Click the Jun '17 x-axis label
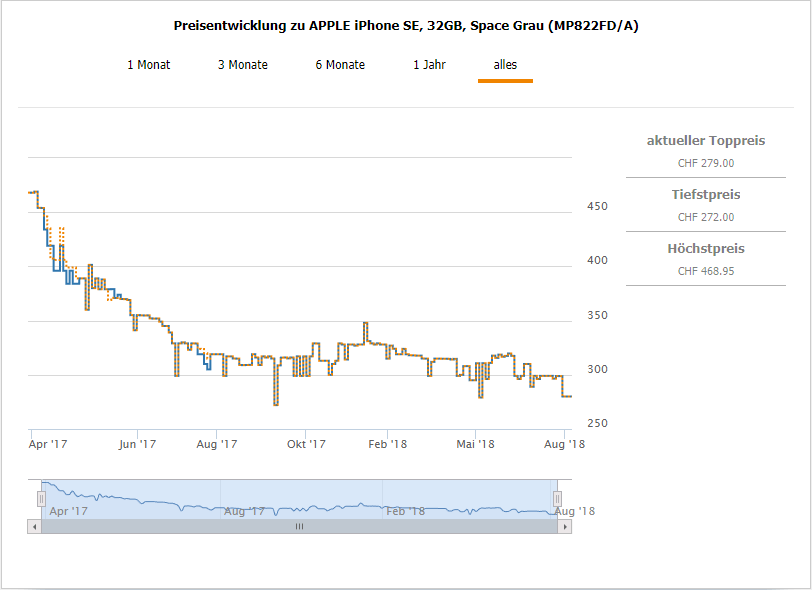The image size is (812, 590). (137, 444)
